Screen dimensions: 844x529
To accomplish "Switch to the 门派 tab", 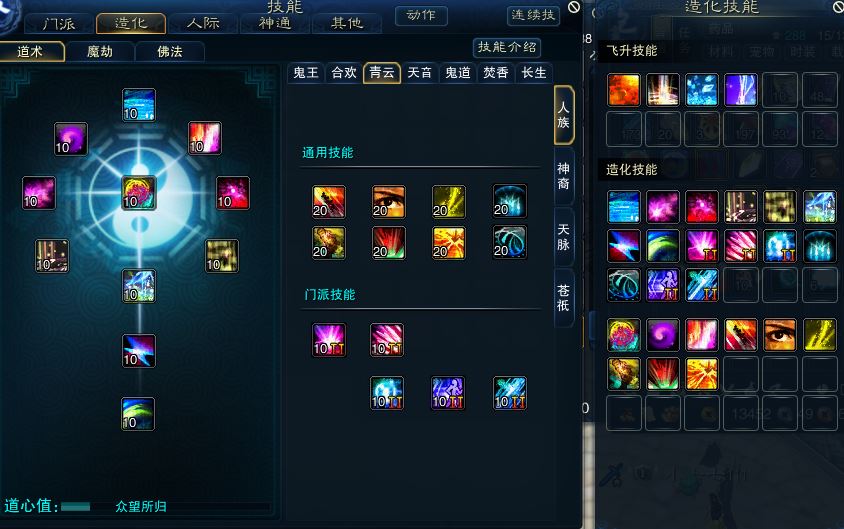I will click(59, 23).
